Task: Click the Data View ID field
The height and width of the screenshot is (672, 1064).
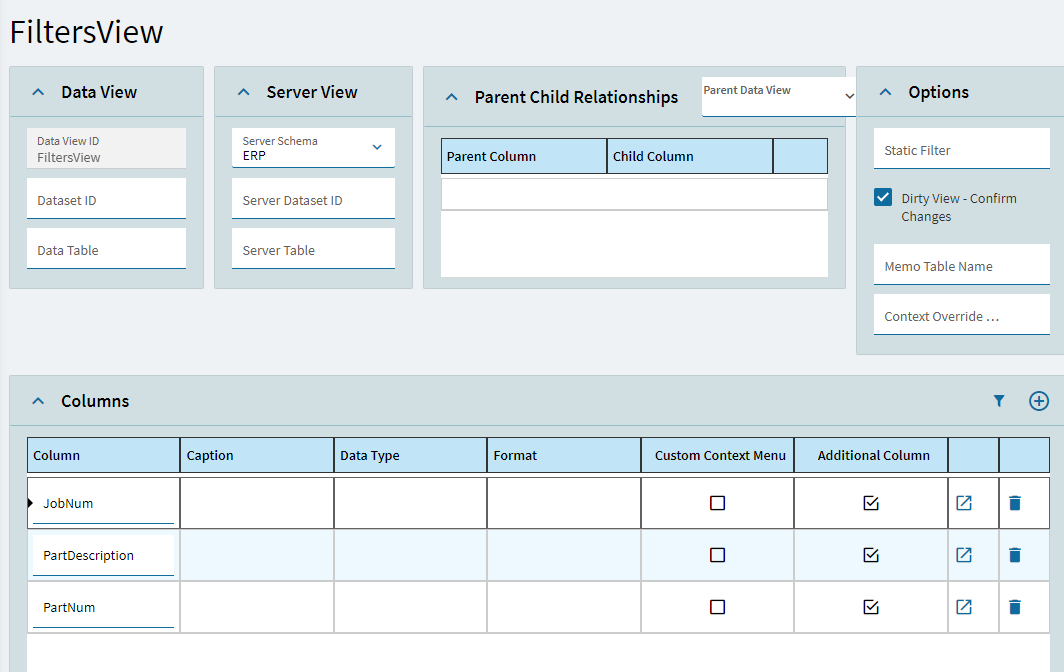Action: click(x=107, y=148)
